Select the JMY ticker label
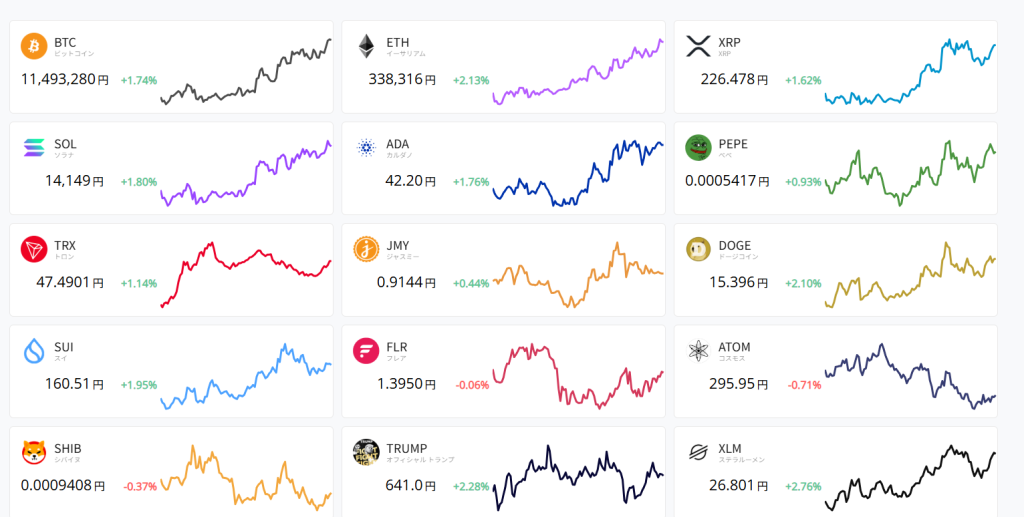The image size is (1024, 517). [397, 245]
